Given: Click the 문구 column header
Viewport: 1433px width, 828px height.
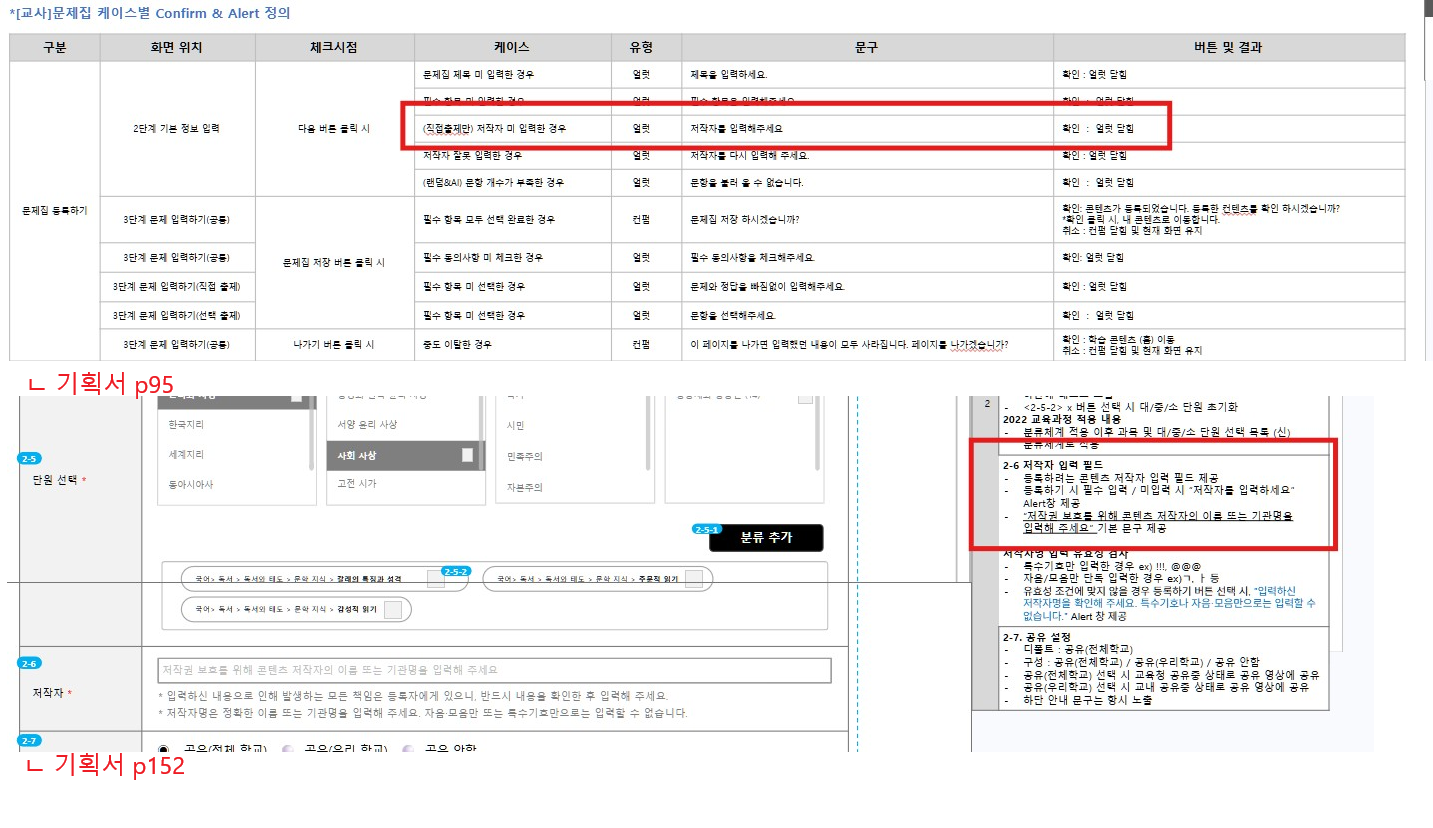Looking at the screenshot, I should [x=867, y=47].
